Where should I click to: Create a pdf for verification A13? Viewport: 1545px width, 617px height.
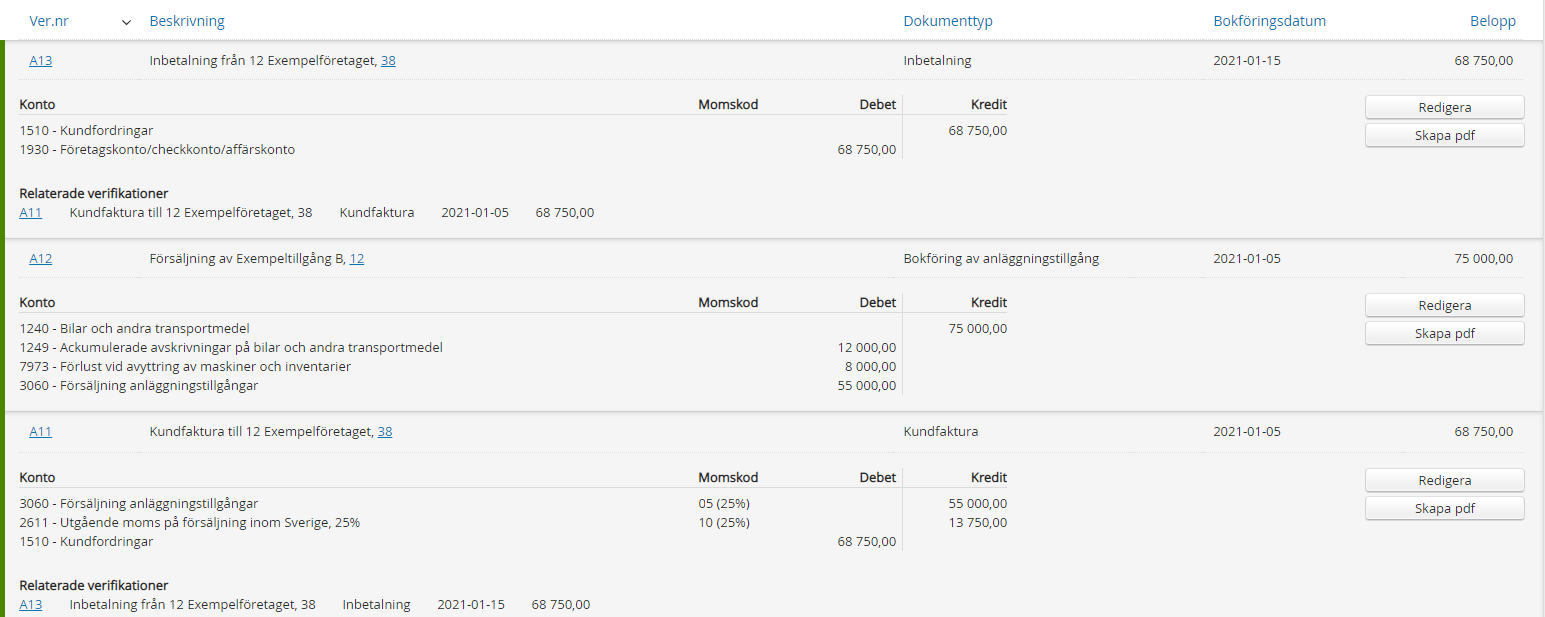pyautogui.click(x=1444, y=135)
